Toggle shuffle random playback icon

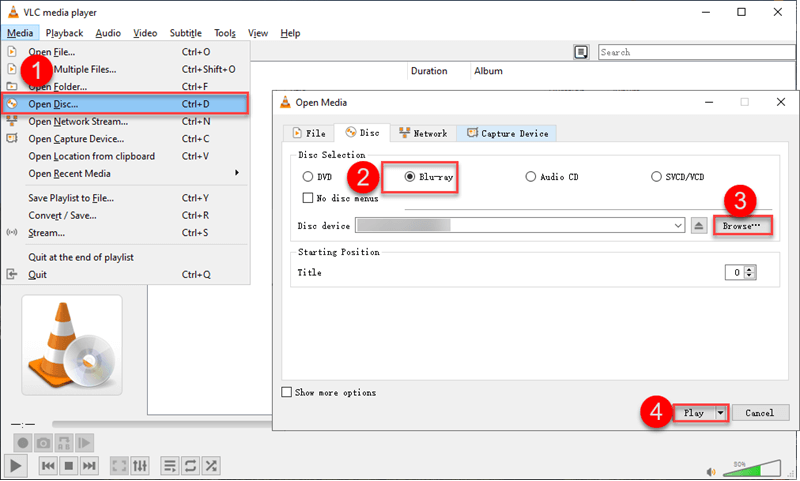click(211, 466)
